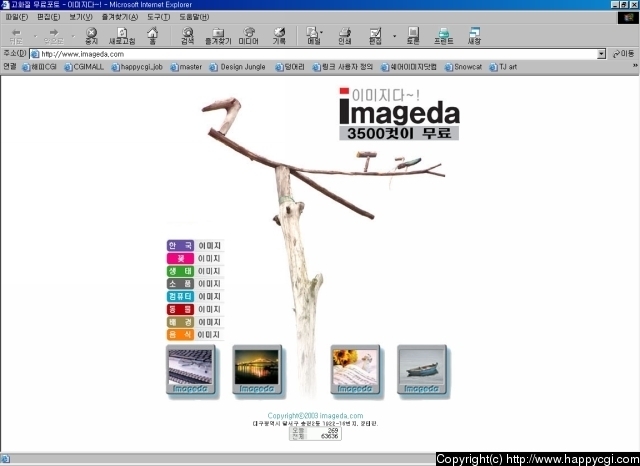Image resolution: width=640 pixels, height=466 pixels.
Task: Click the gray 소품 이미지 category
Action: pos(195,284)
